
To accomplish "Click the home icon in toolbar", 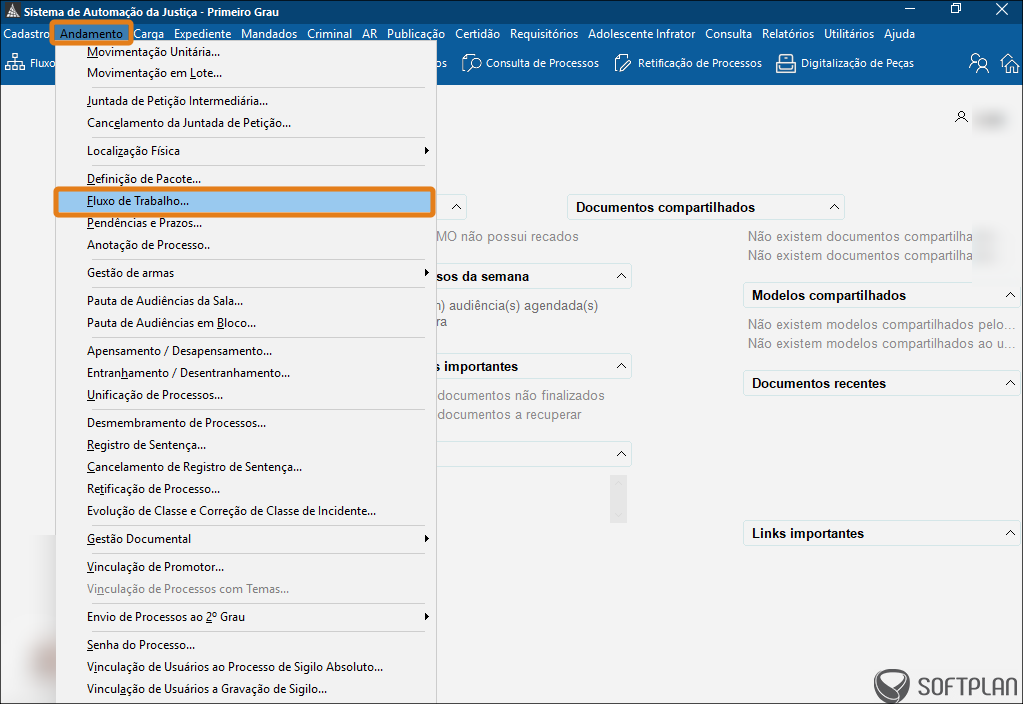I will point(1009,63).
